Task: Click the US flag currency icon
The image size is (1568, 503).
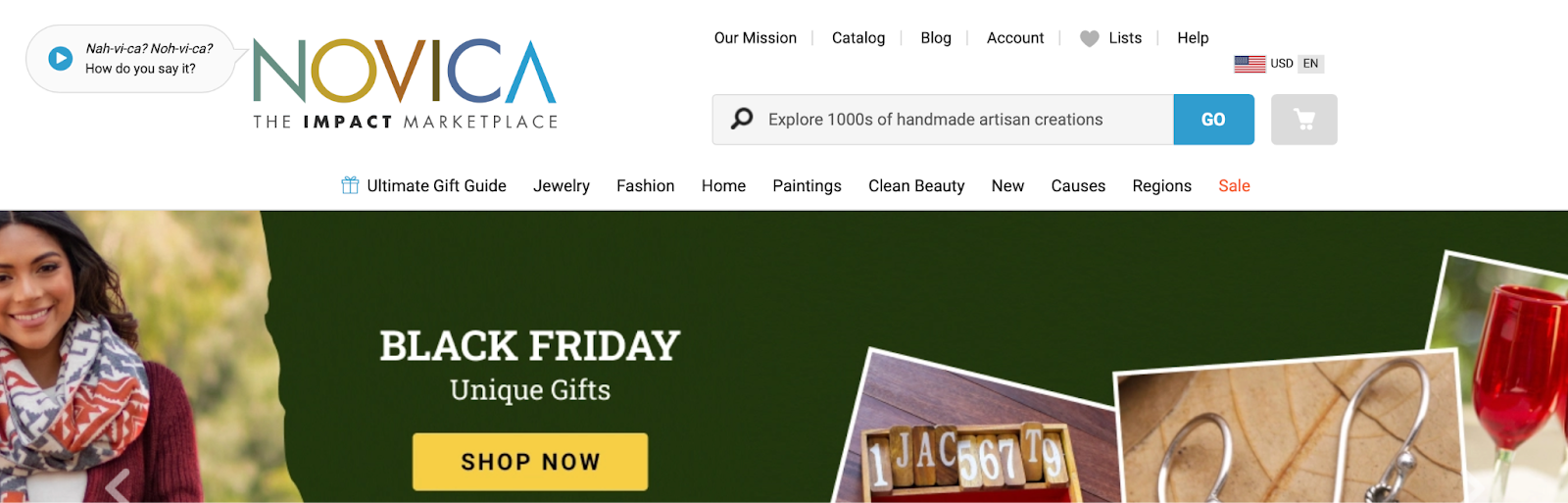Action: point(1249,64)
